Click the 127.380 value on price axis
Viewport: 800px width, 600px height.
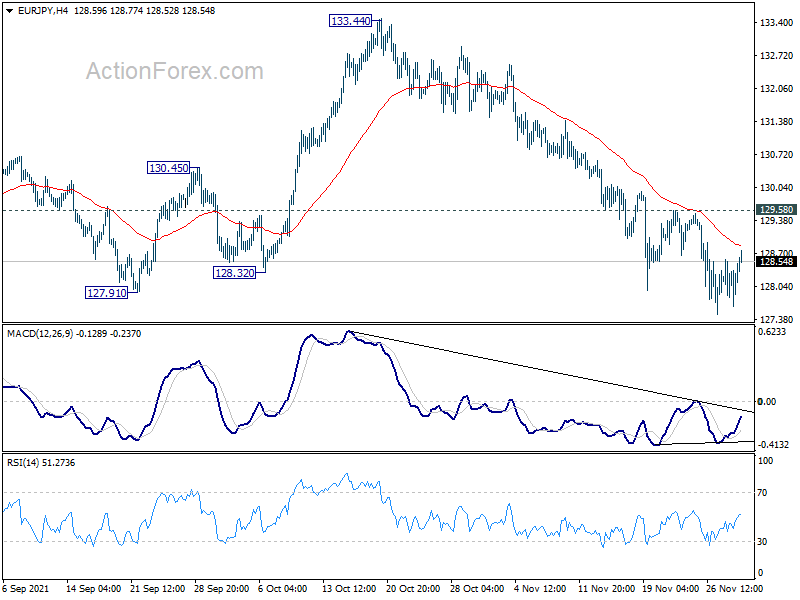coord(776,320)
